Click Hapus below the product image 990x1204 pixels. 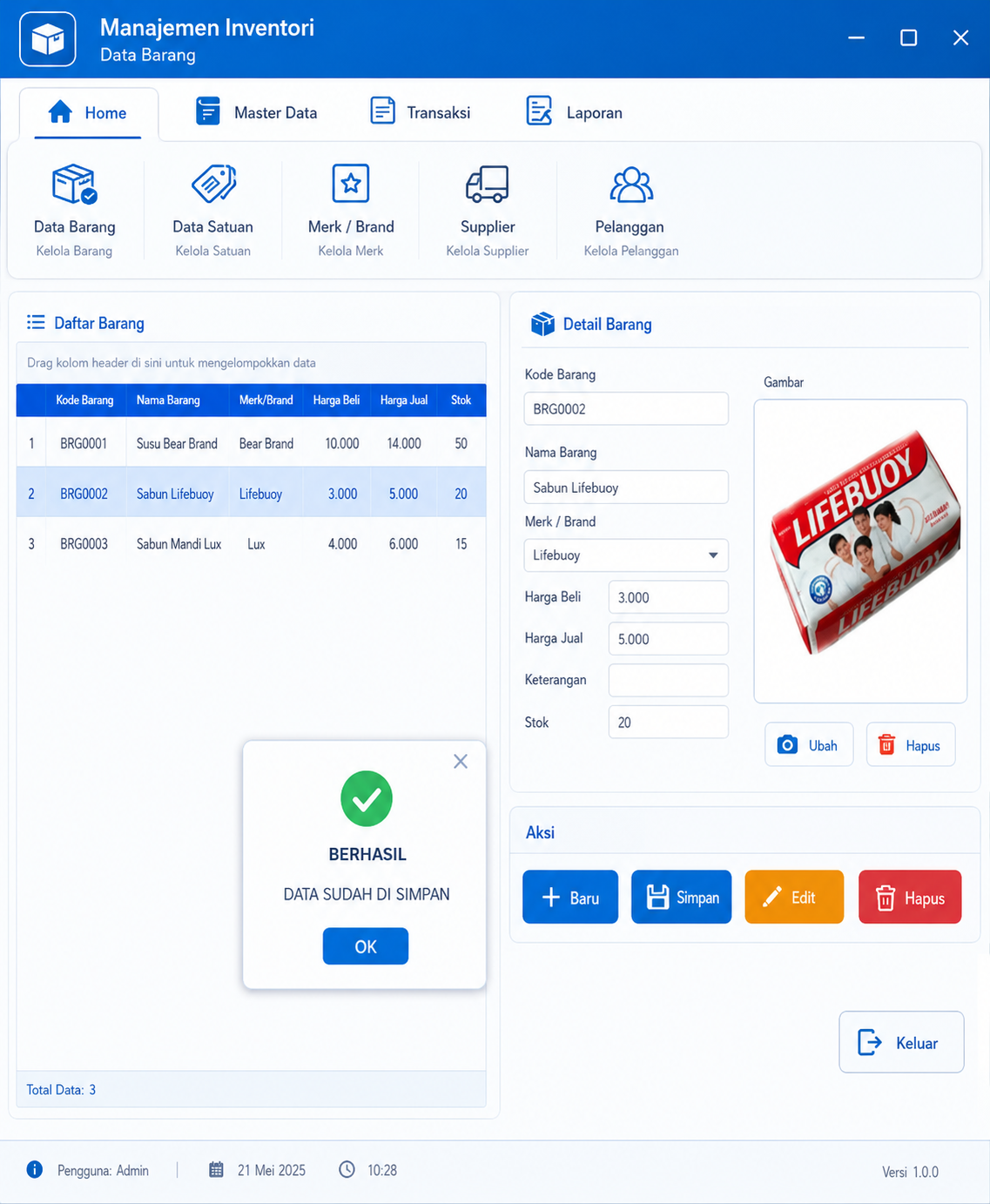[911, 744]
